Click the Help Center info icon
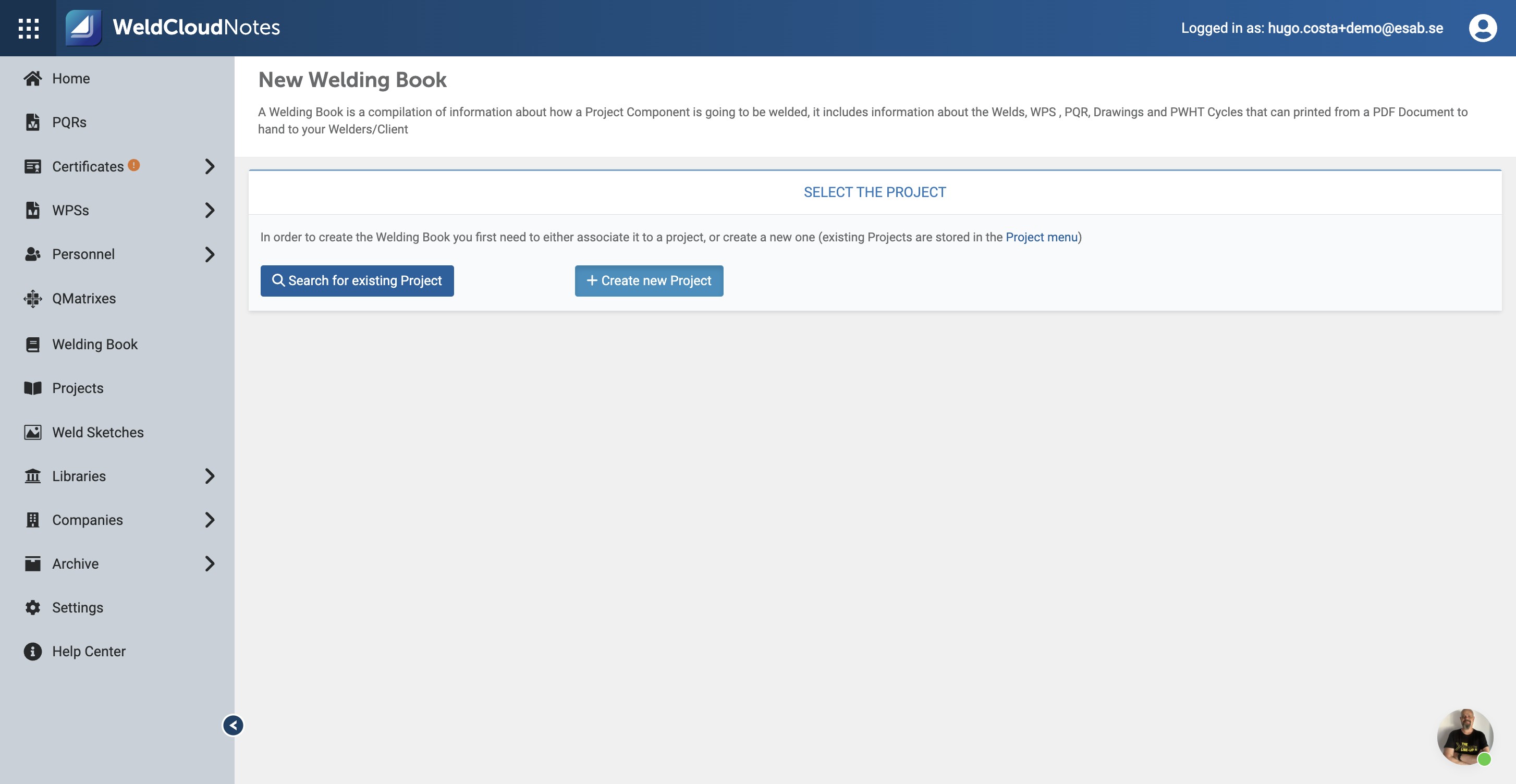Viewport: 1516px width, 784px height. pos(32,651)
